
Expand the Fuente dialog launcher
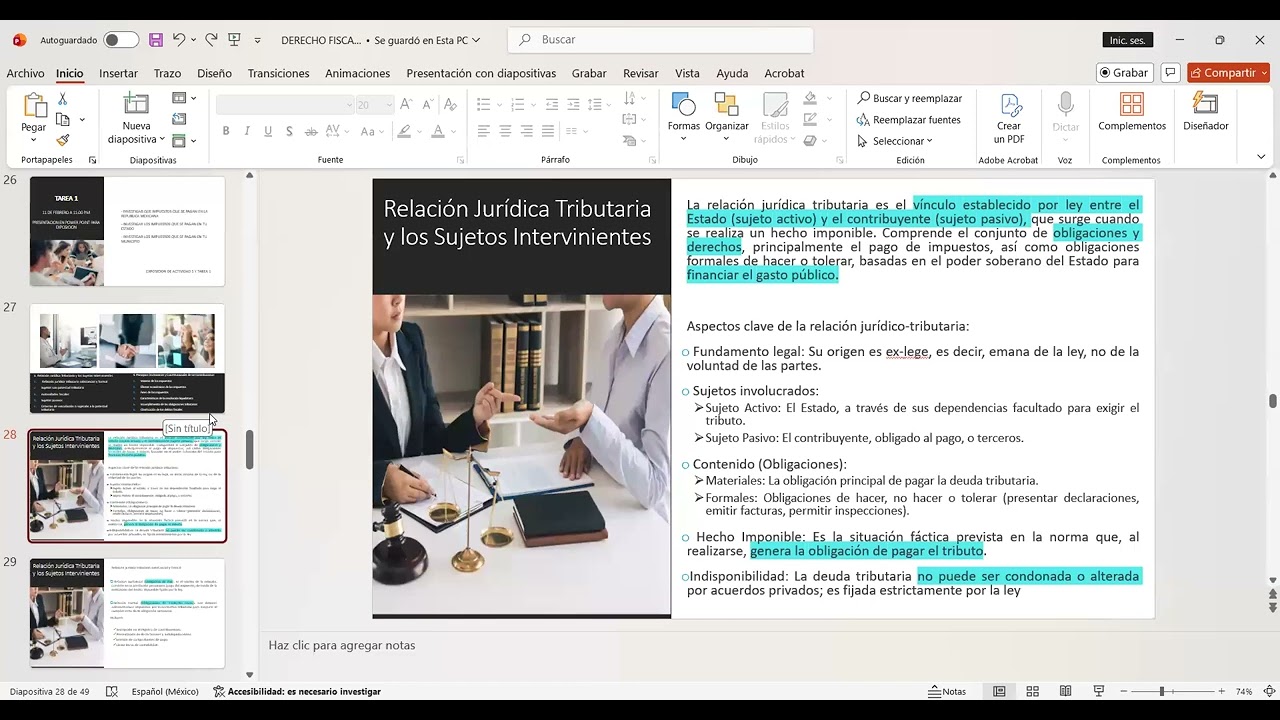tap(460, 160)
